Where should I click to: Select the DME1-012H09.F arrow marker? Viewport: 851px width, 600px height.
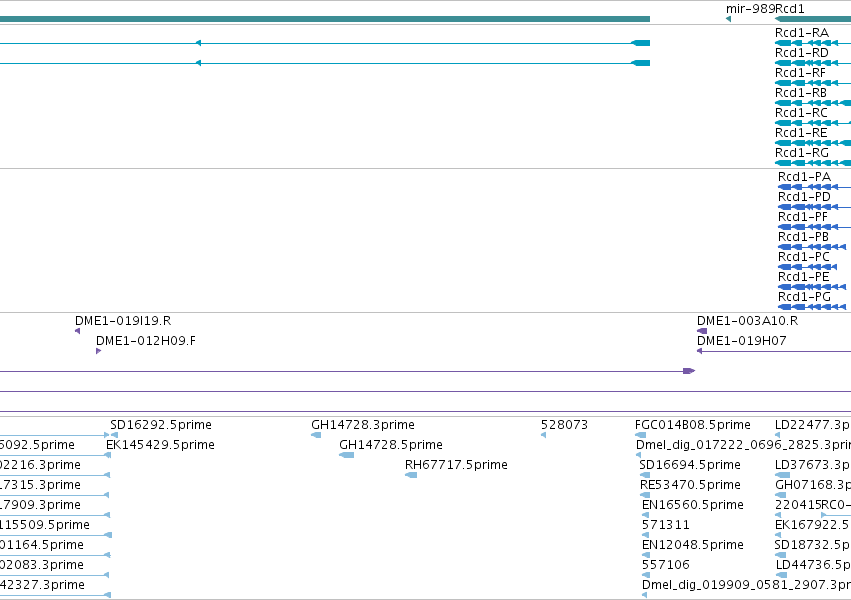click(98, 351)
